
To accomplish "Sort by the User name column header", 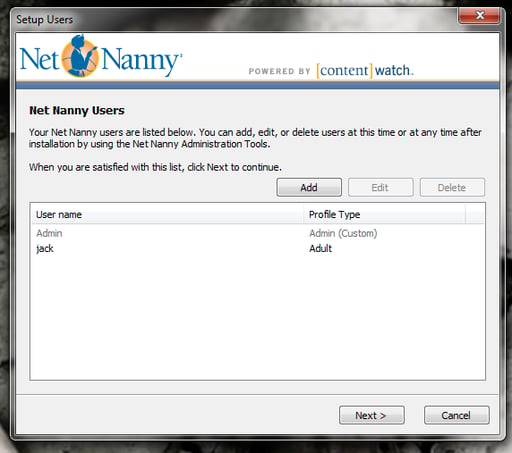I will (x=167, y=214).
